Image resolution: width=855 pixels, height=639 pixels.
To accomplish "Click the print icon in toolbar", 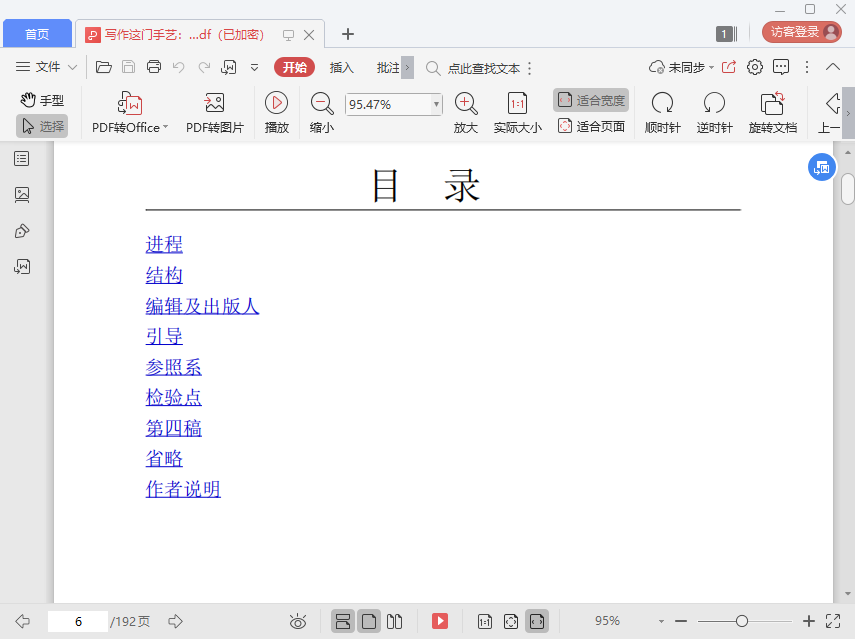I will (x=154, y=67).
